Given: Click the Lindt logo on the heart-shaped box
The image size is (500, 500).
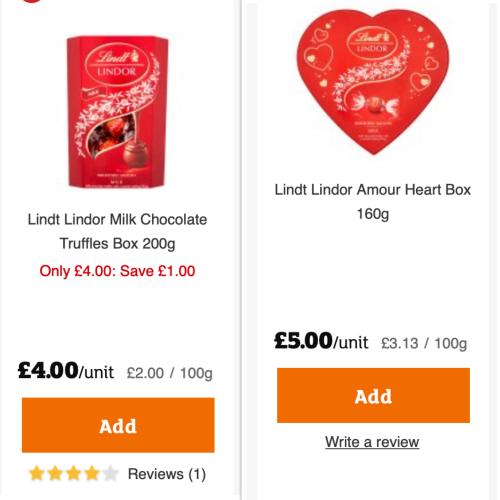Looking at the screenshot, I should (x=372, y=41).
